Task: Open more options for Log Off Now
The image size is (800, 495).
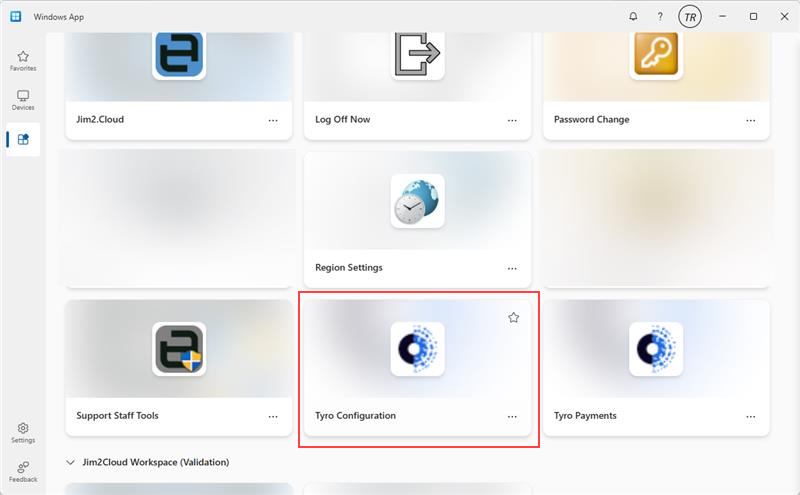Action: [512, 120]
